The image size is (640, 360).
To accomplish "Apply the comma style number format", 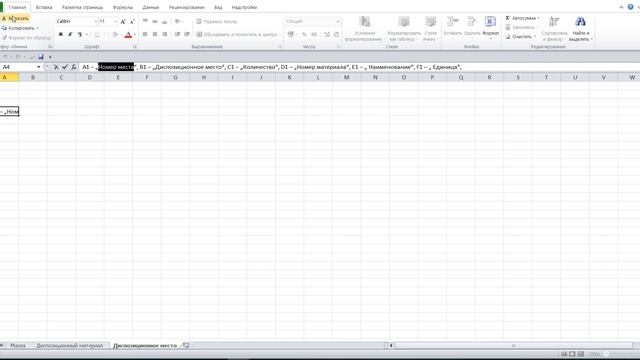I will (x=314, y=35).
